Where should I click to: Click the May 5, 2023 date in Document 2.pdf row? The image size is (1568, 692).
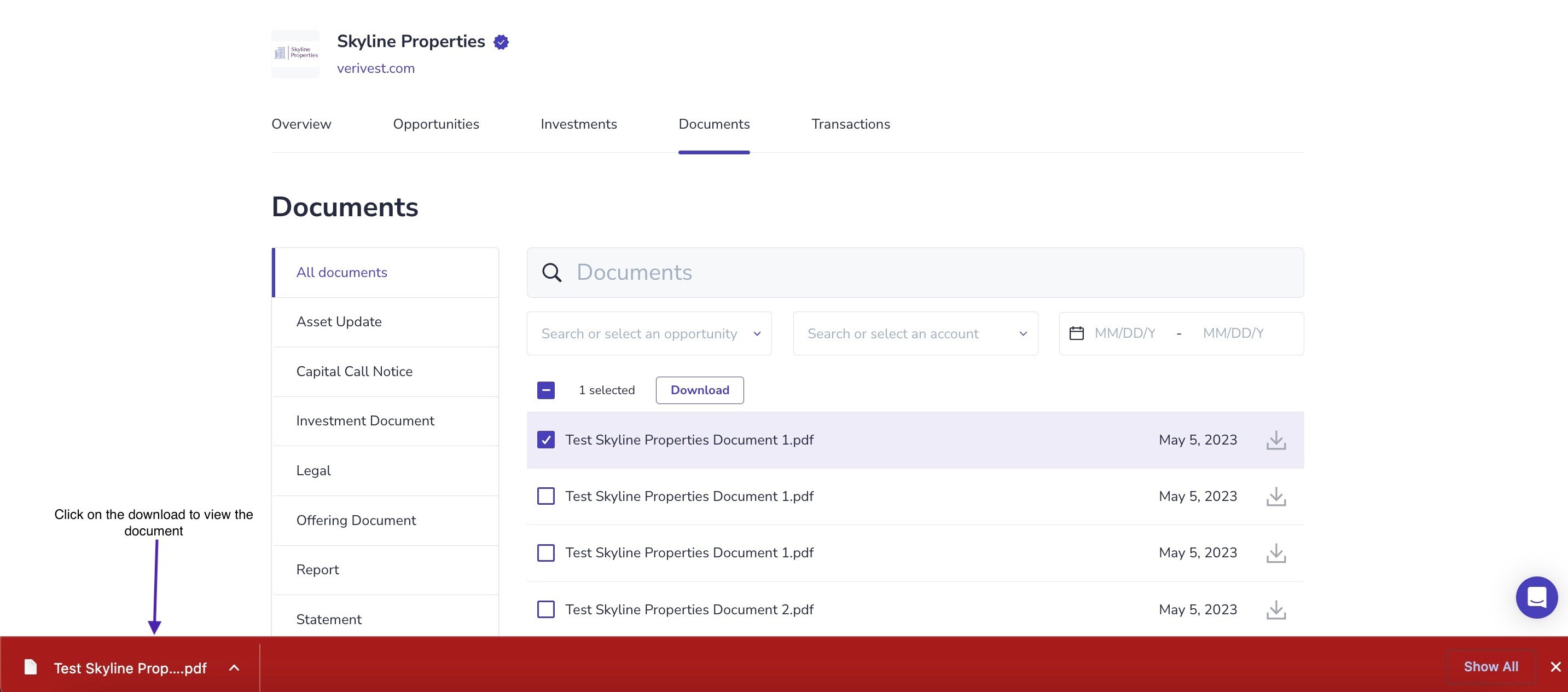click(x=1197, y=609)
